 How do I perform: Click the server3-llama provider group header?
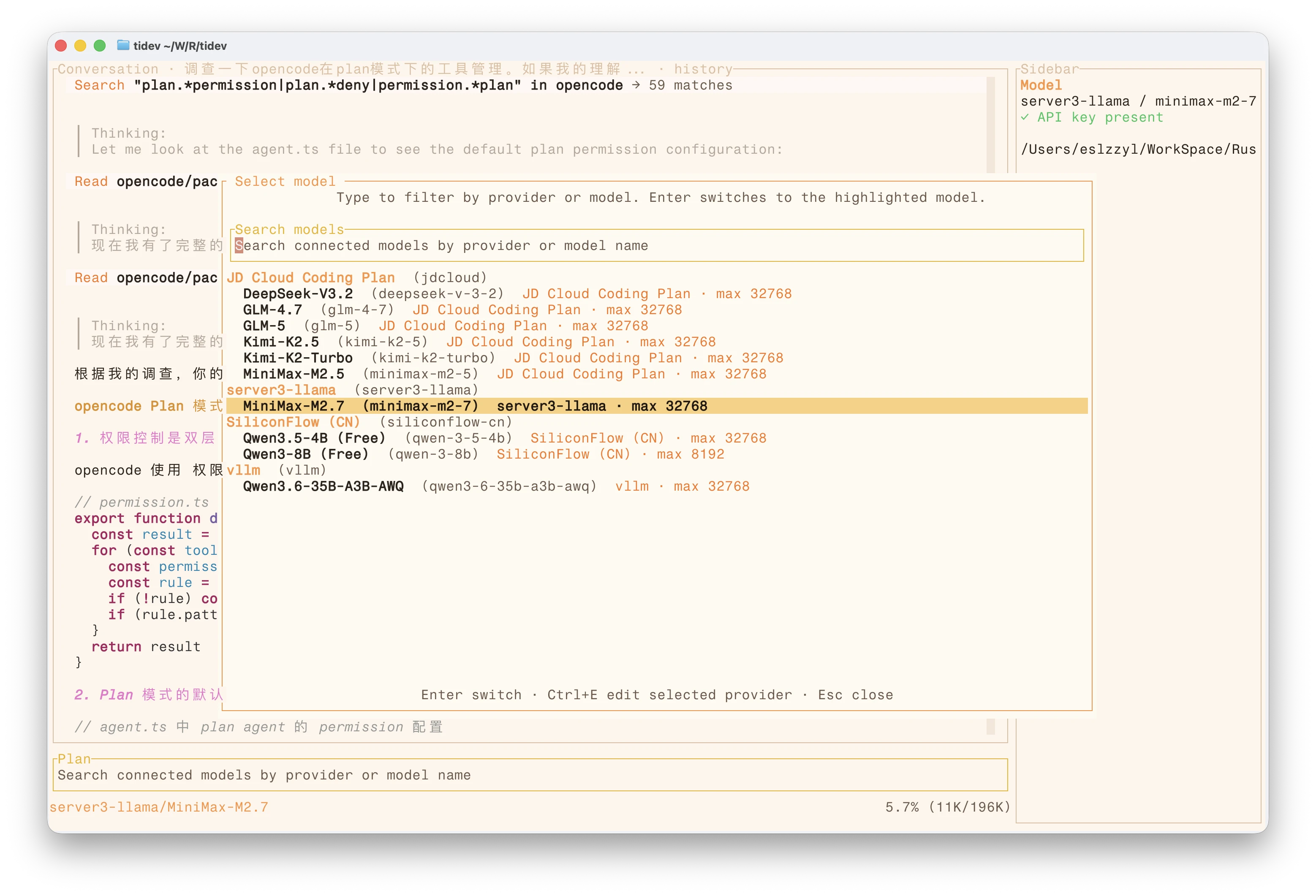(281, 390)
